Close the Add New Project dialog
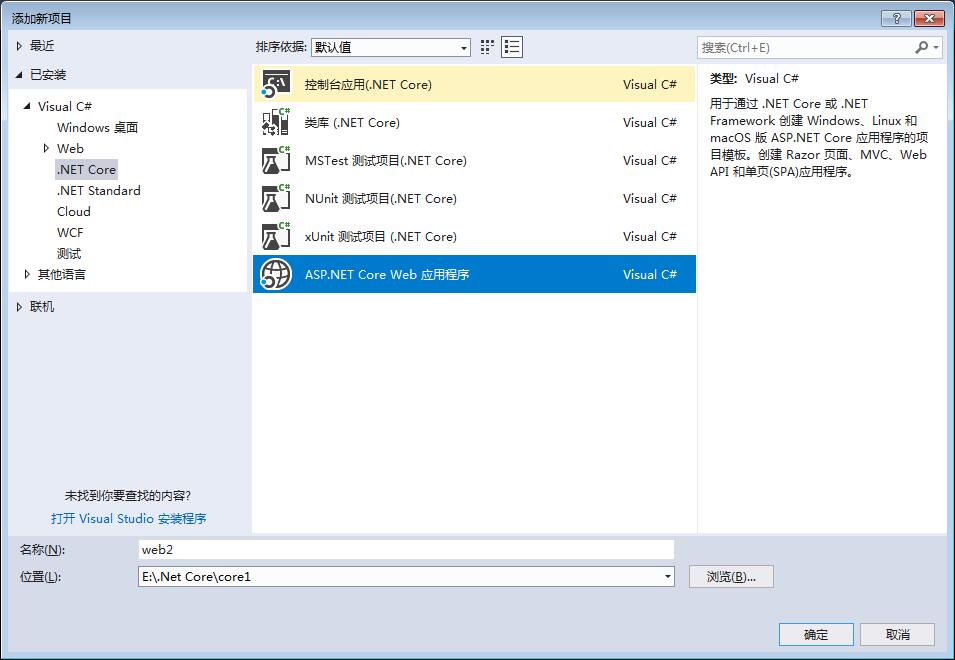This screenshot has width=955, height=660. point(929,18)
